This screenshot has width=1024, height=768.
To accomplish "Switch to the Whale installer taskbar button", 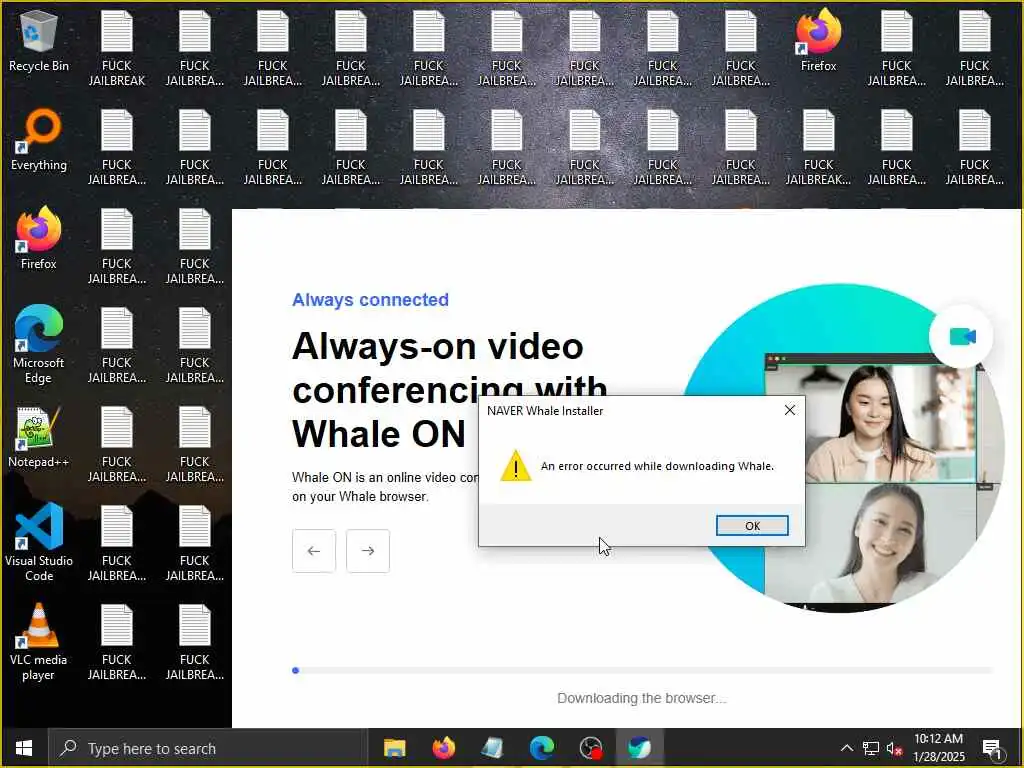I will pos(639,748).
